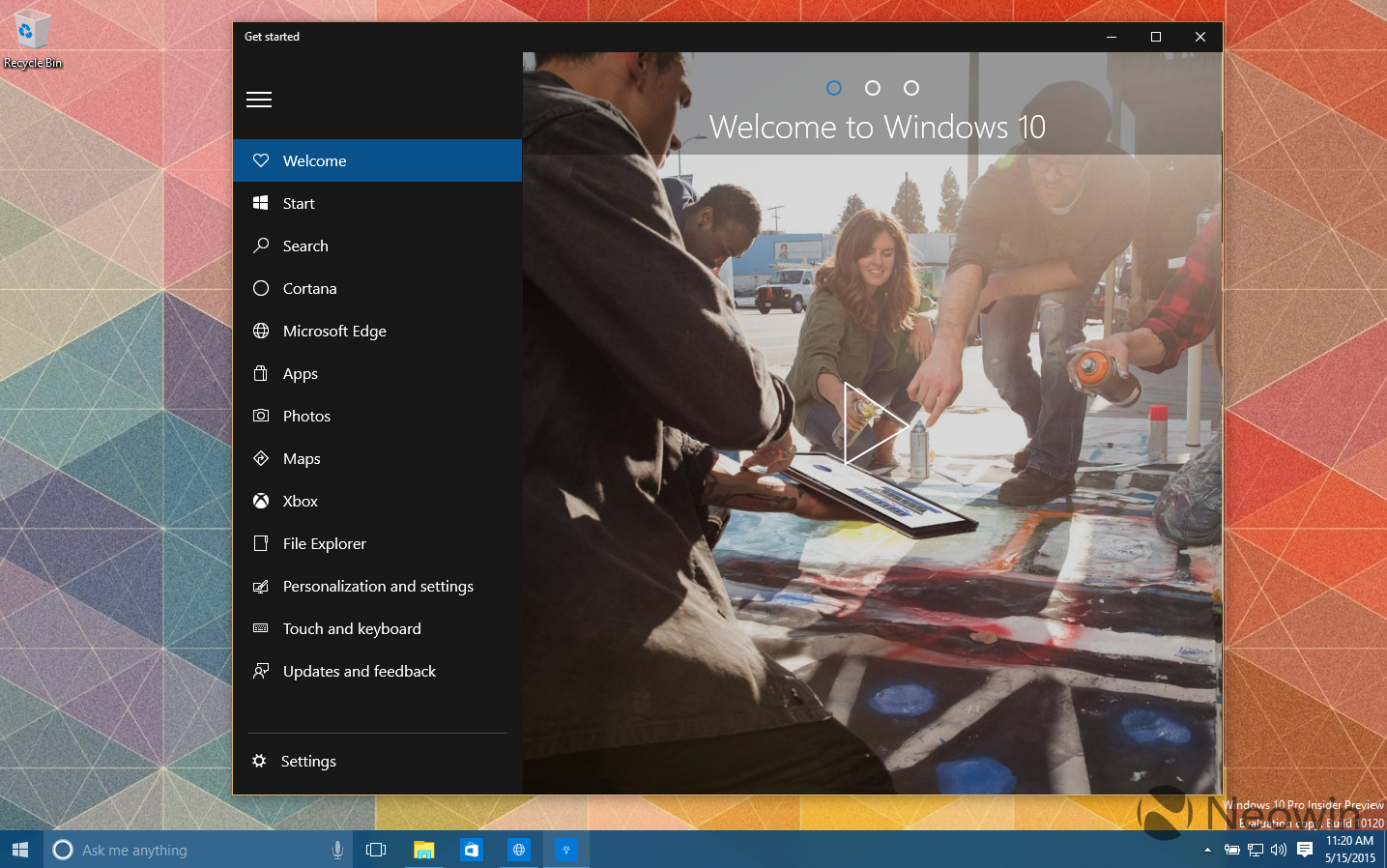Click the battery power tray icon
Image resolution: width=1387 pixels, height=868 pixels.
pos(1232,850)
